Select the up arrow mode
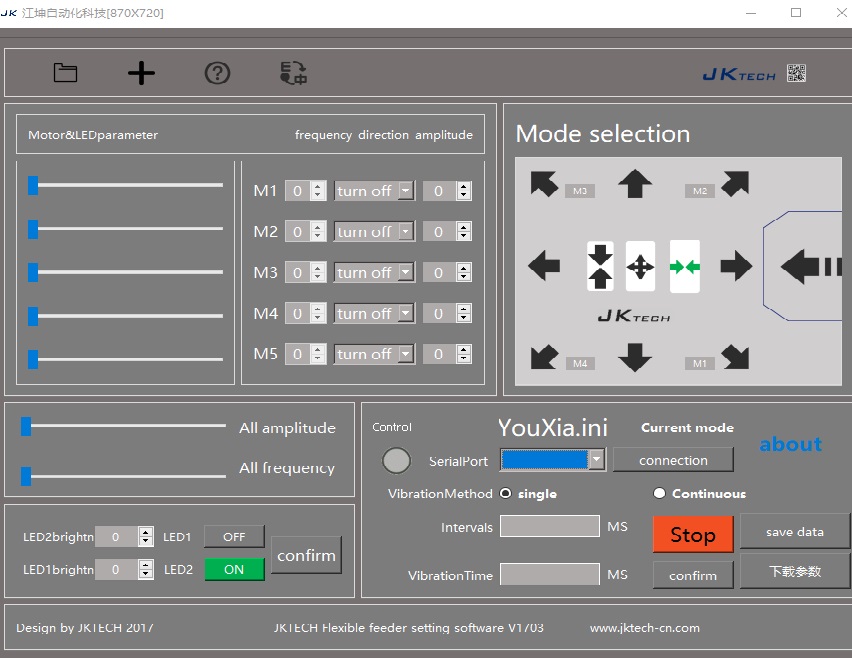The height and width of the screenshot is (658, 852). 635,184
